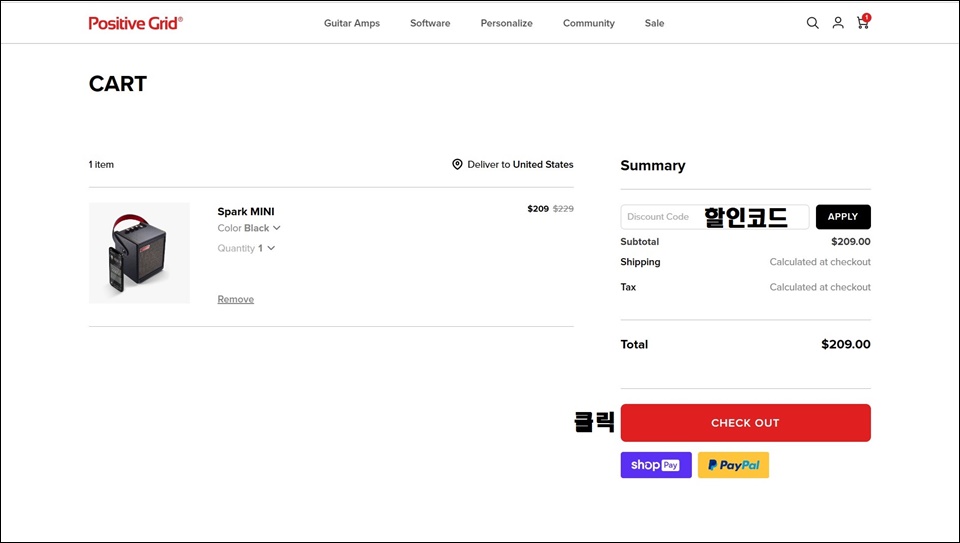Click the $209.00 Total amount

pos(846,344)
